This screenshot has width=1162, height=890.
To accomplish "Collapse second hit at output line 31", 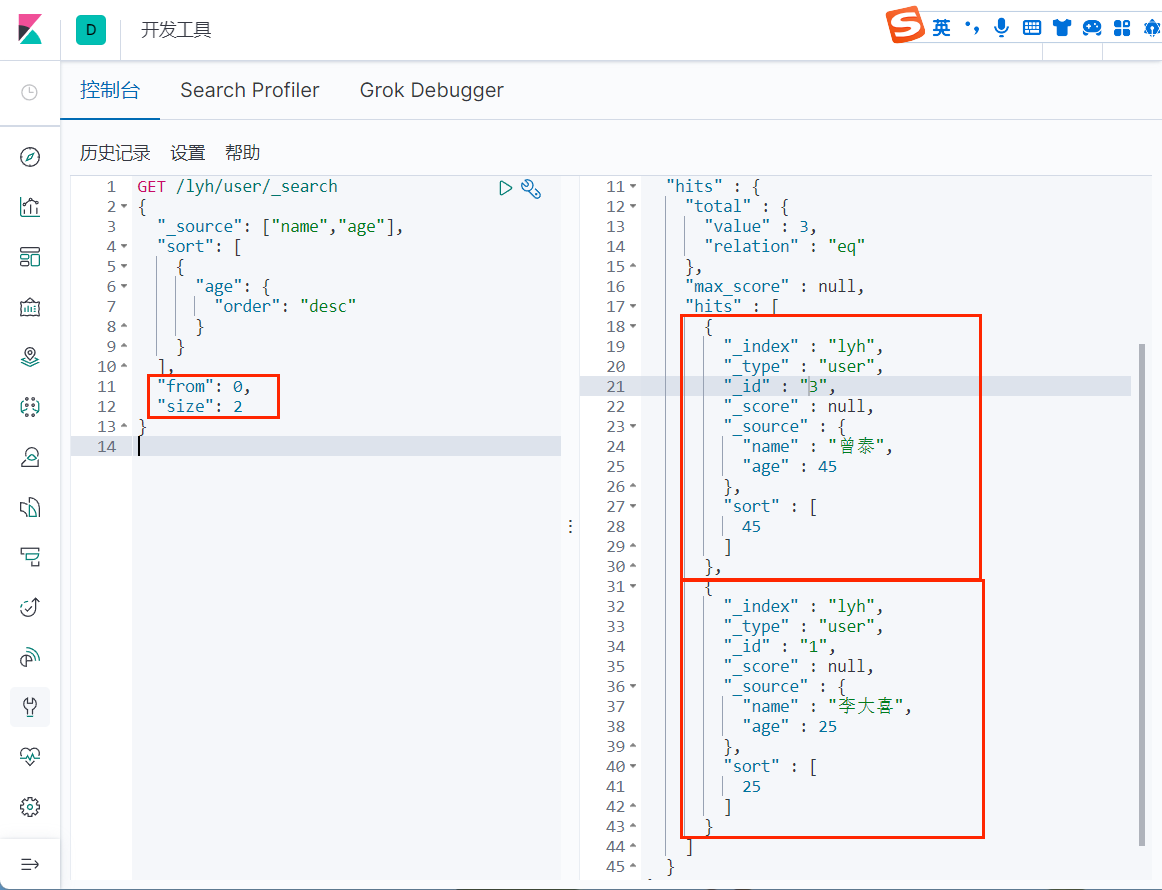I will coord(633,587).
